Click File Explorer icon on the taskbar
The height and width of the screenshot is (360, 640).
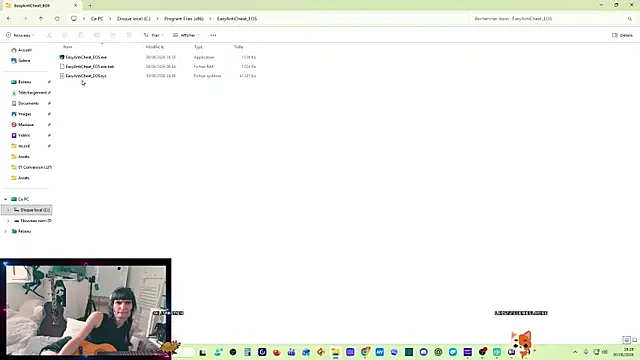tap(336, 352)
